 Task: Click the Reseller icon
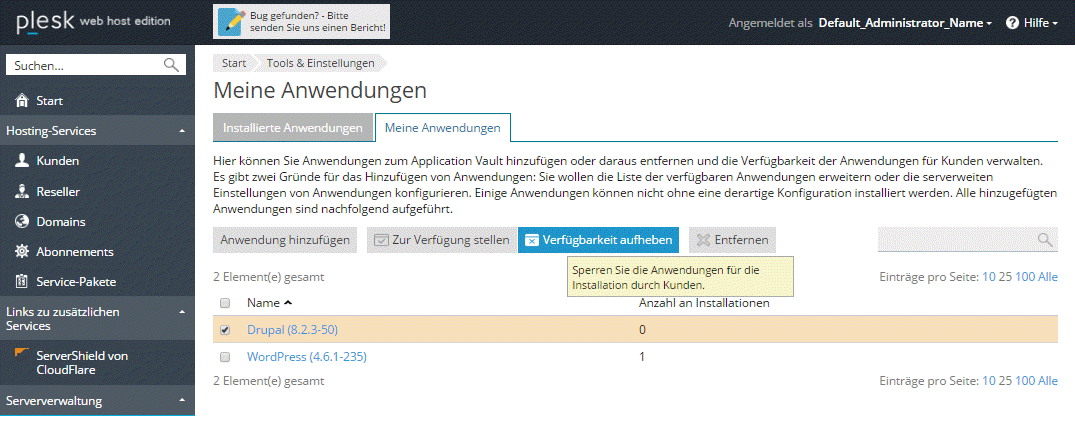[22, 191]
